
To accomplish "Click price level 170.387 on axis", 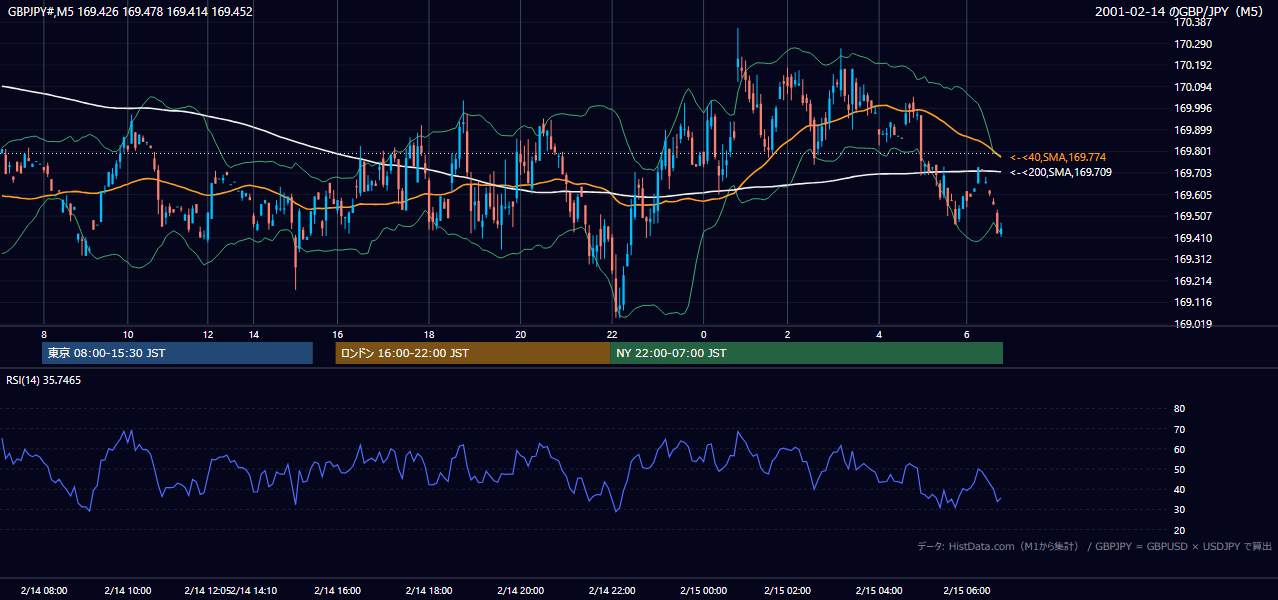I will [1193, 22].
